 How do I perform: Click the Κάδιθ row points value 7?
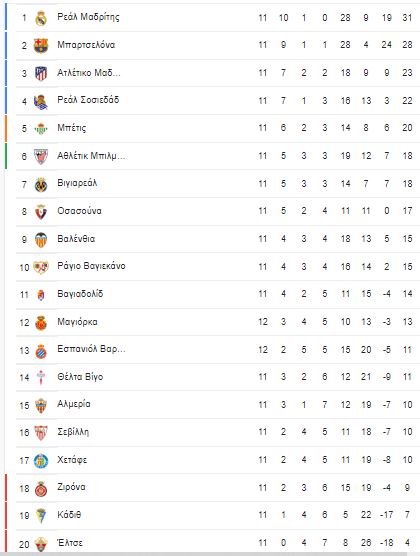coord(407,515)
